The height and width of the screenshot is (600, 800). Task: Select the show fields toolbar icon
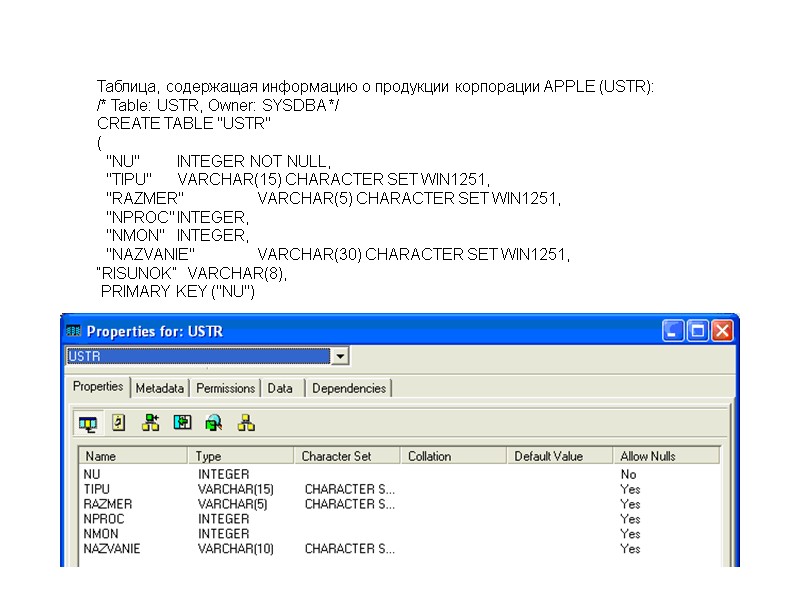click(x=88, y=423)
